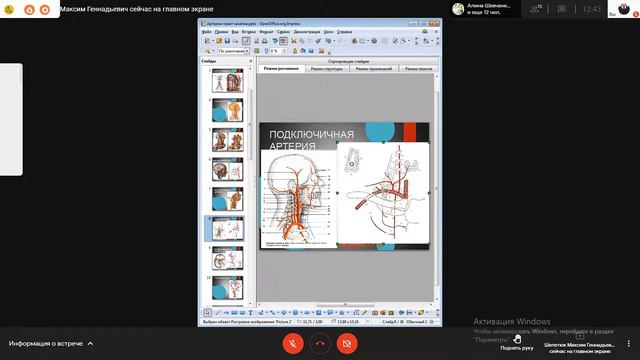Click the slide title ПОДКЛЮЧИЧНАЯ АРТЕРИЯ

coord(311,140)
